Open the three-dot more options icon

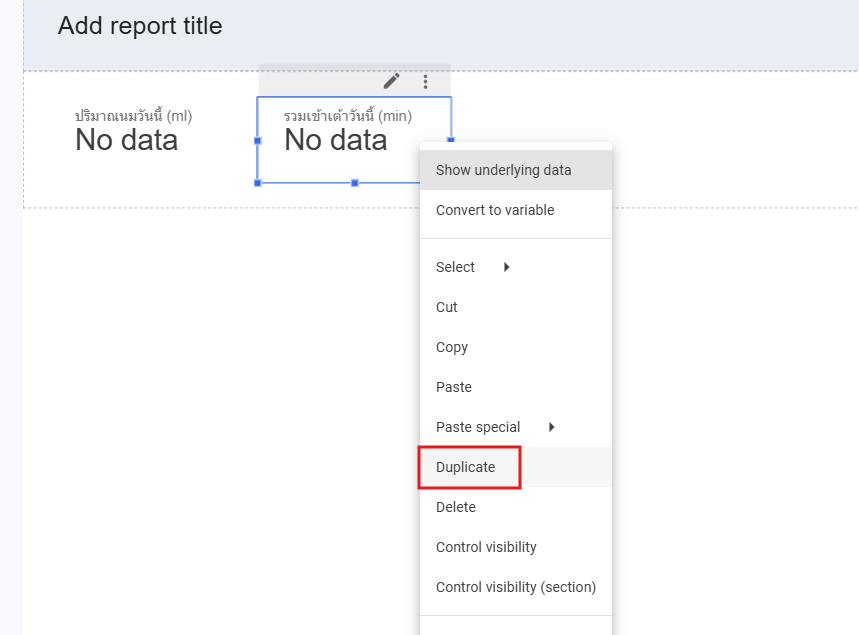[x=426, y=81]
